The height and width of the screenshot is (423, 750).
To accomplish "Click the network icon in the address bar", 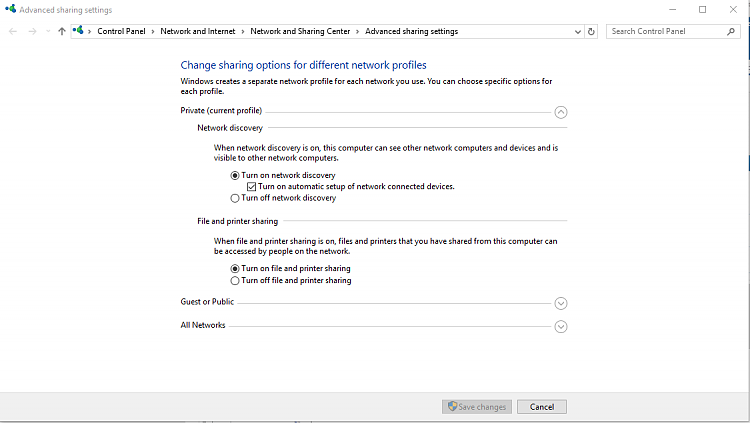I will (78, 31).
